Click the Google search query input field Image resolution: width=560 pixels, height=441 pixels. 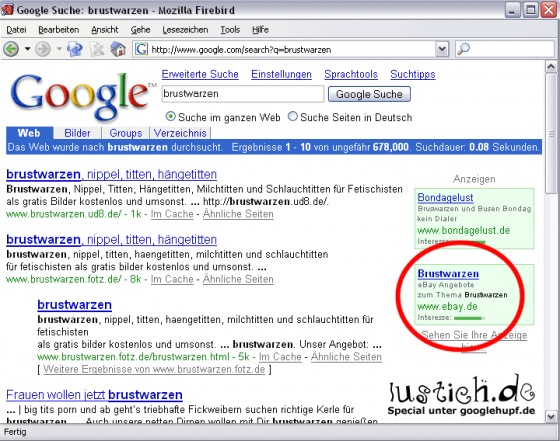(243, 94)
